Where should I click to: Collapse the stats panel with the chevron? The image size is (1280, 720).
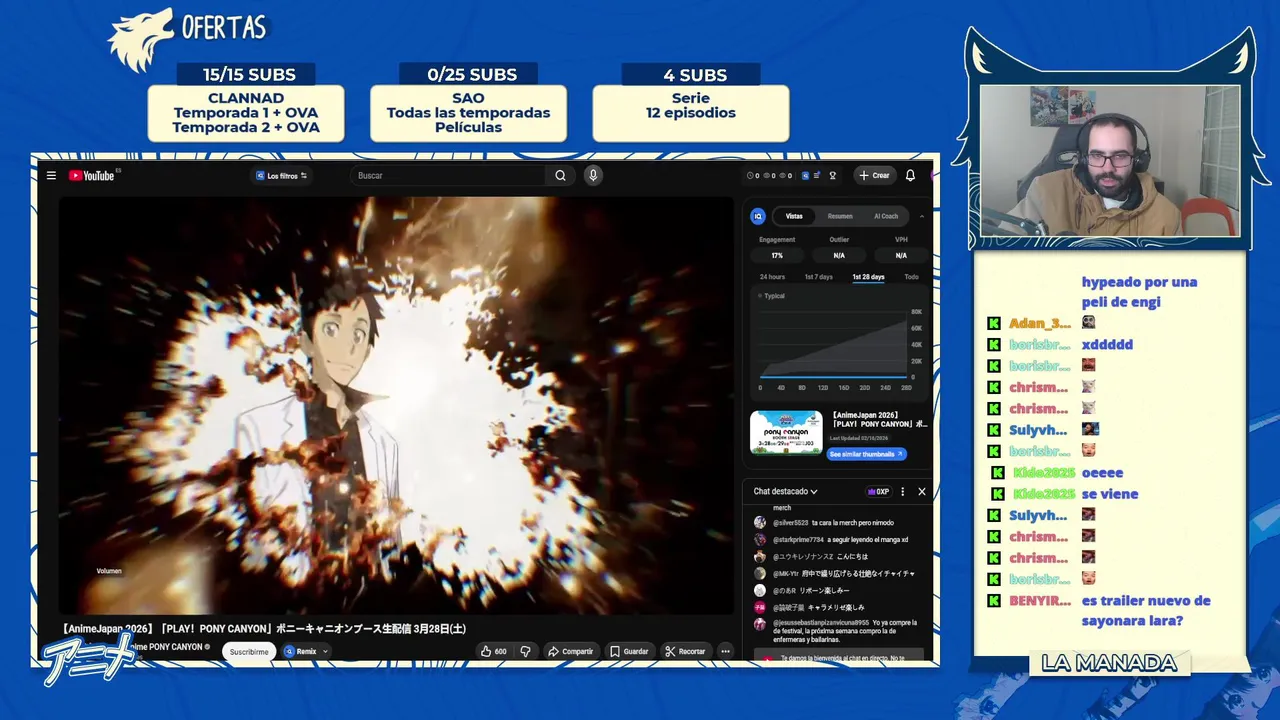coord(921,216)
